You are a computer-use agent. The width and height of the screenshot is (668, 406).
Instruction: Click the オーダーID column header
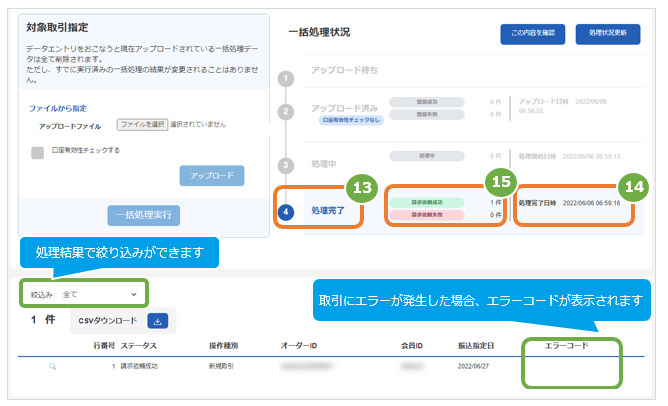[299, 346]
